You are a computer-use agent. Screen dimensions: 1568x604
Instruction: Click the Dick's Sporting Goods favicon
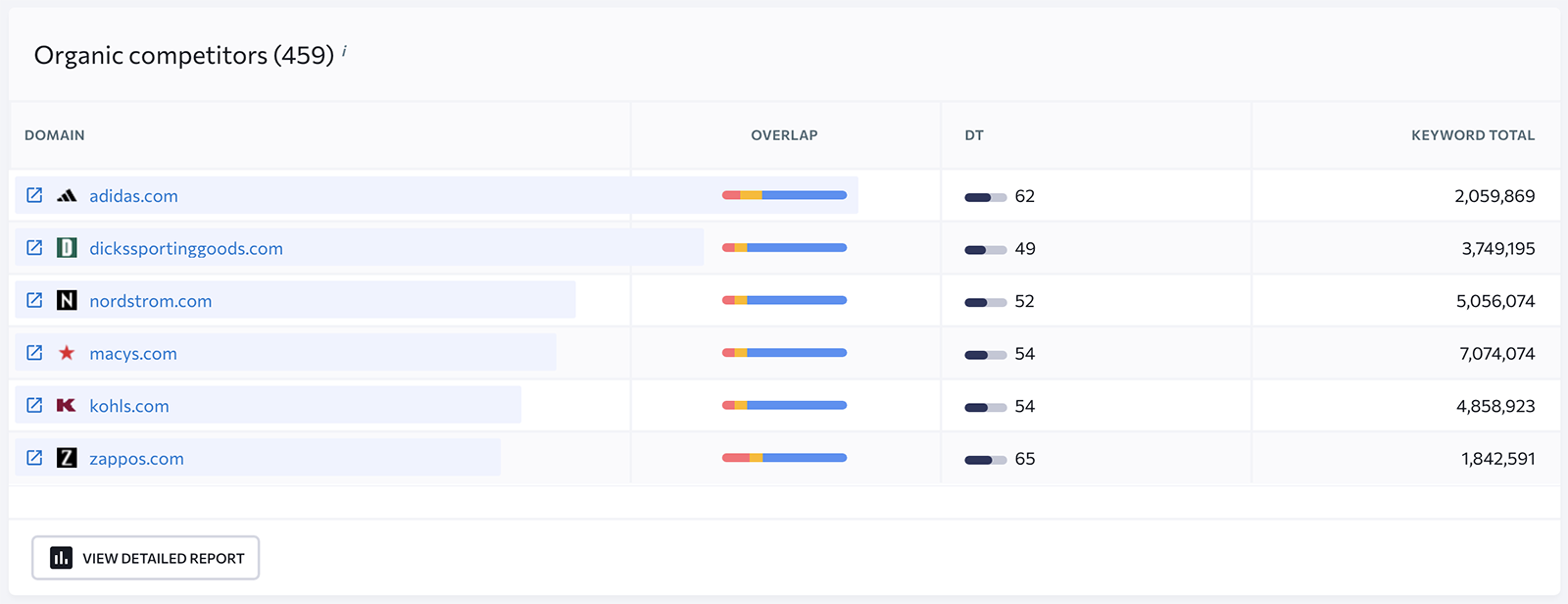(x=67, y=248)
